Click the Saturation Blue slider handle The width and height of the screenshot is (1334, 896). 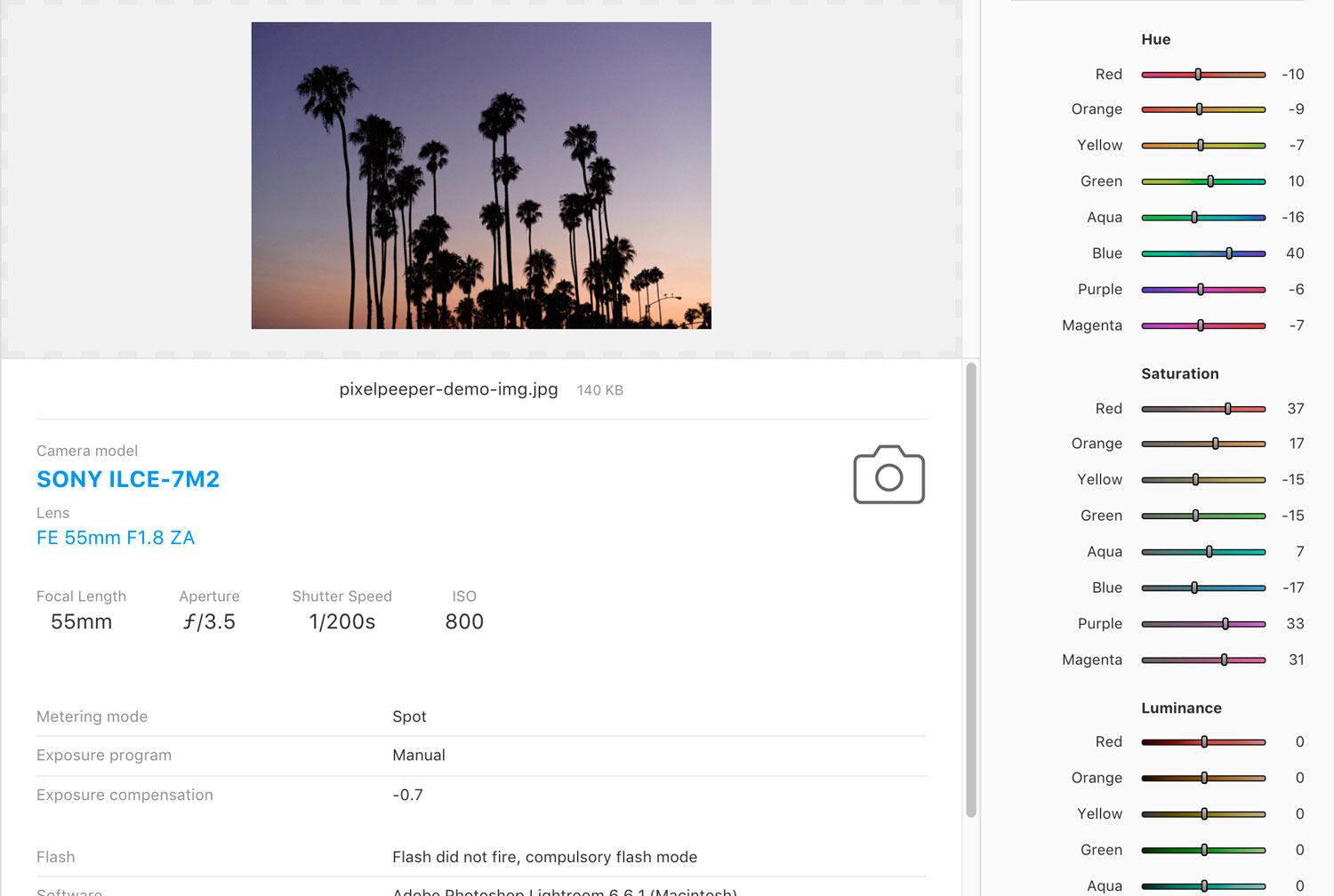1194,588
